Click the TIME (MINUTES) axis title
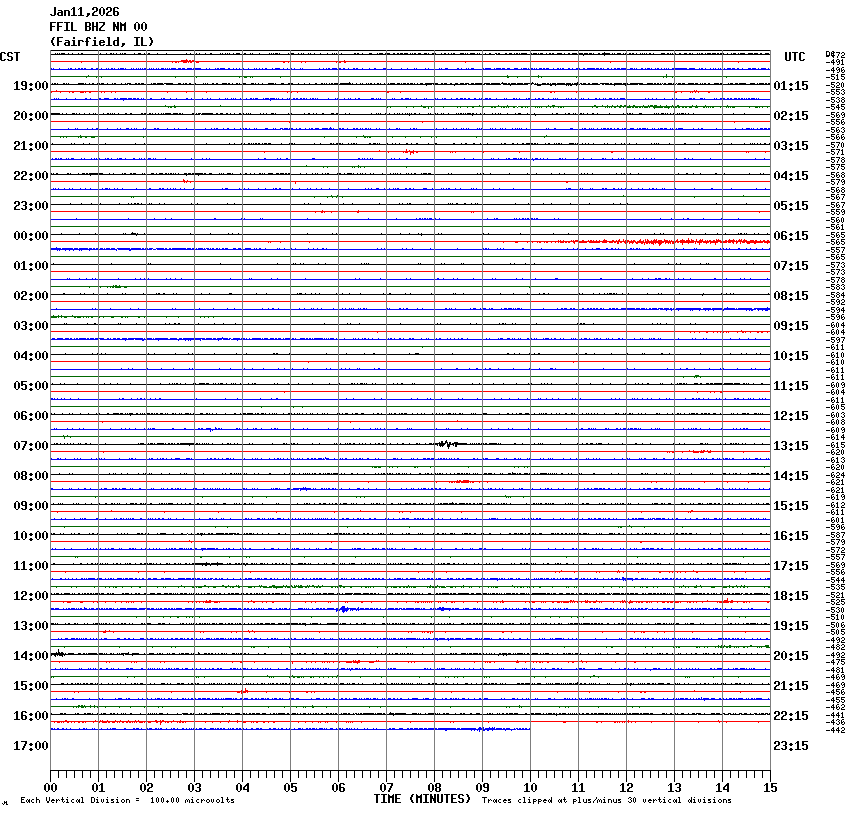 pos(422,799)
